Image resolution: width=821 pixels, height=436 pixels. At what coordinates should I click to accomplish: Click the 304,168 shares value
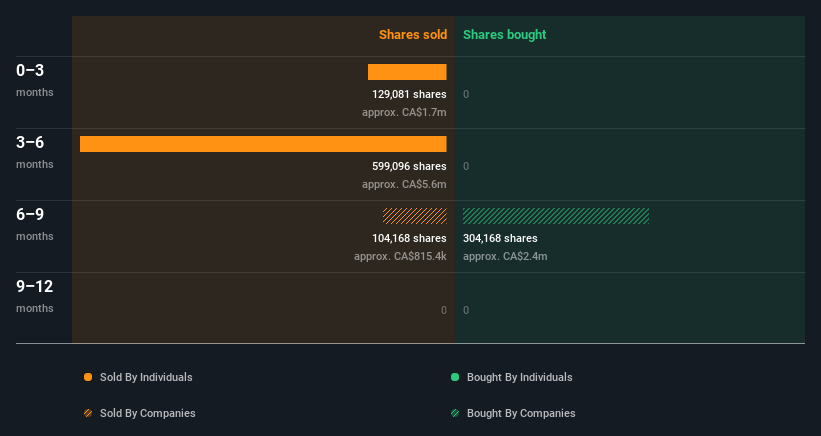coord(500,238)
